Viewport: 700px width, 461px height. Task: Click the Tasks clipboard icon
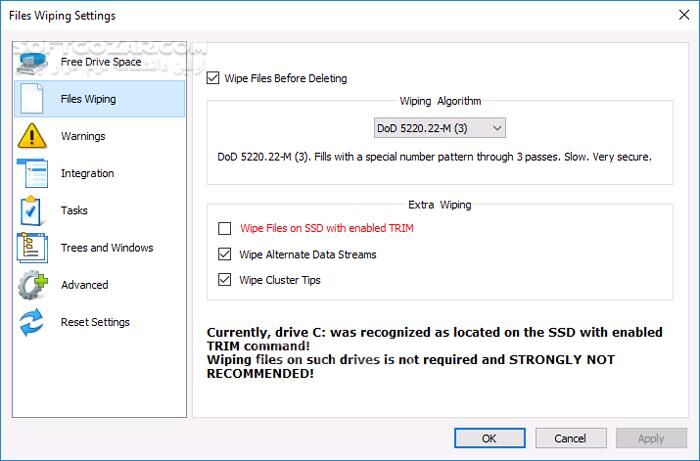click(x=33, y=211)
